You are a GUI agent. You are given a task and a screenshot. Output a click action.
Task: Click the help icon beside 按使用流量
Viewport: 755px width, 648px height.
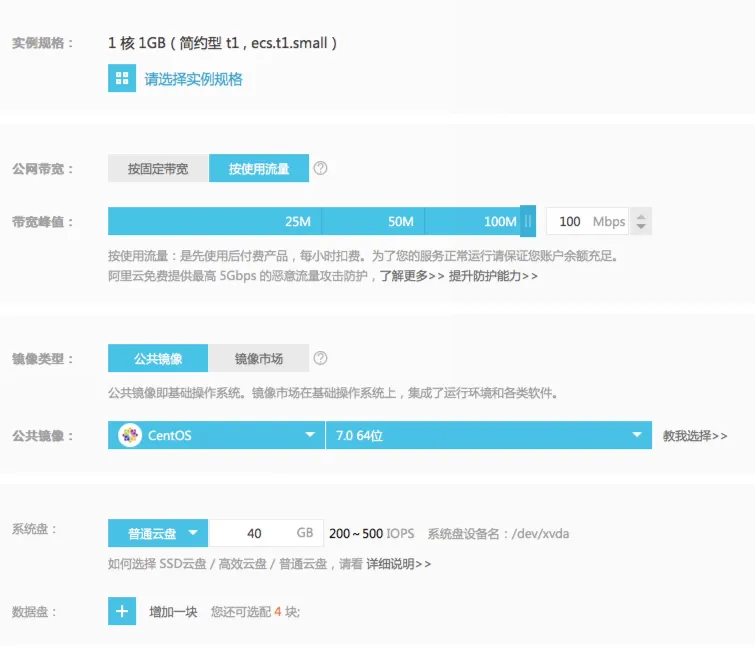click(320, 168)
